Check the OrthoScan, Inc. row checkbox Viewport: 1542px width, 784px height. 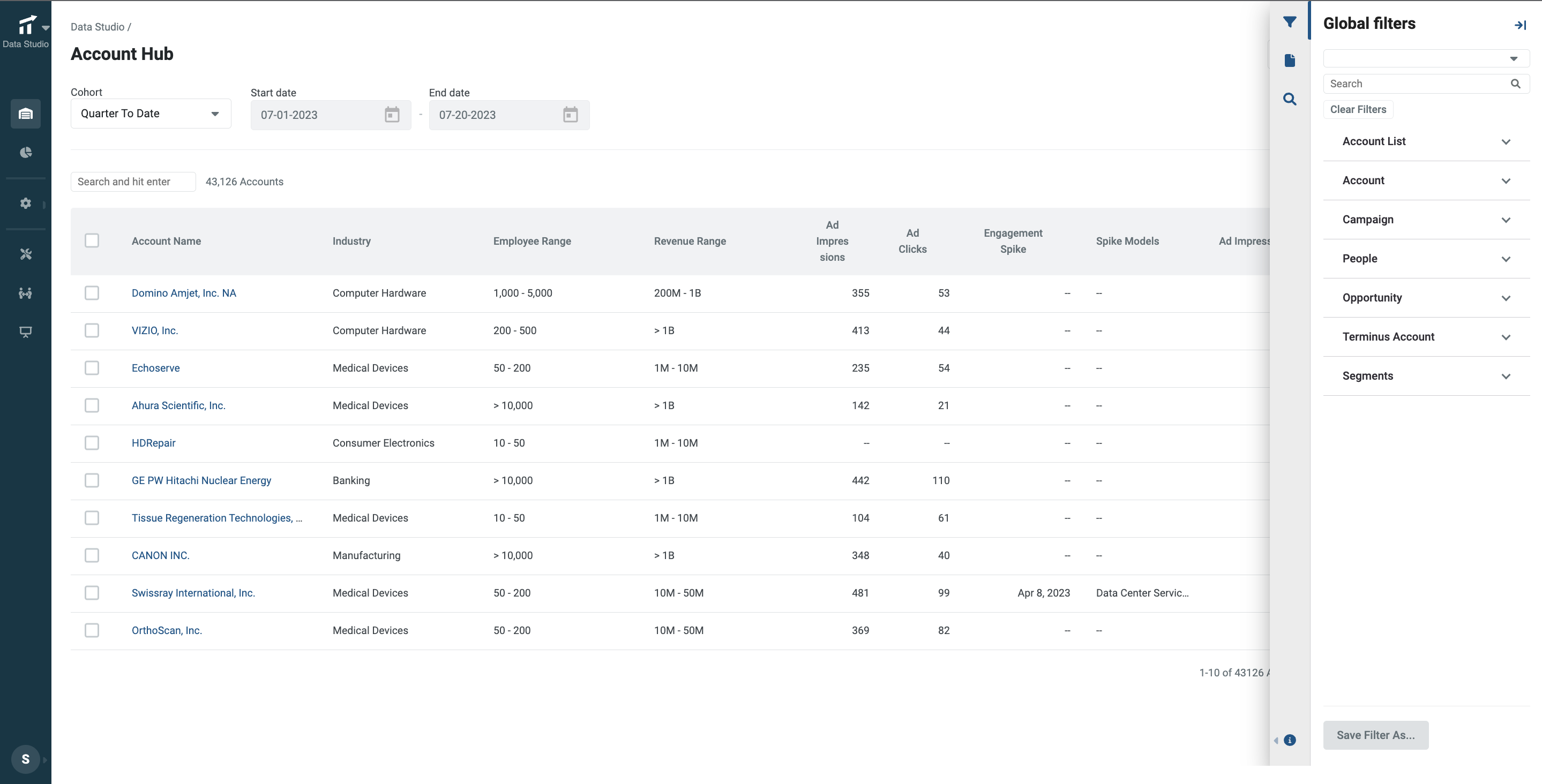pyautogui.click(x=92, y=630)
